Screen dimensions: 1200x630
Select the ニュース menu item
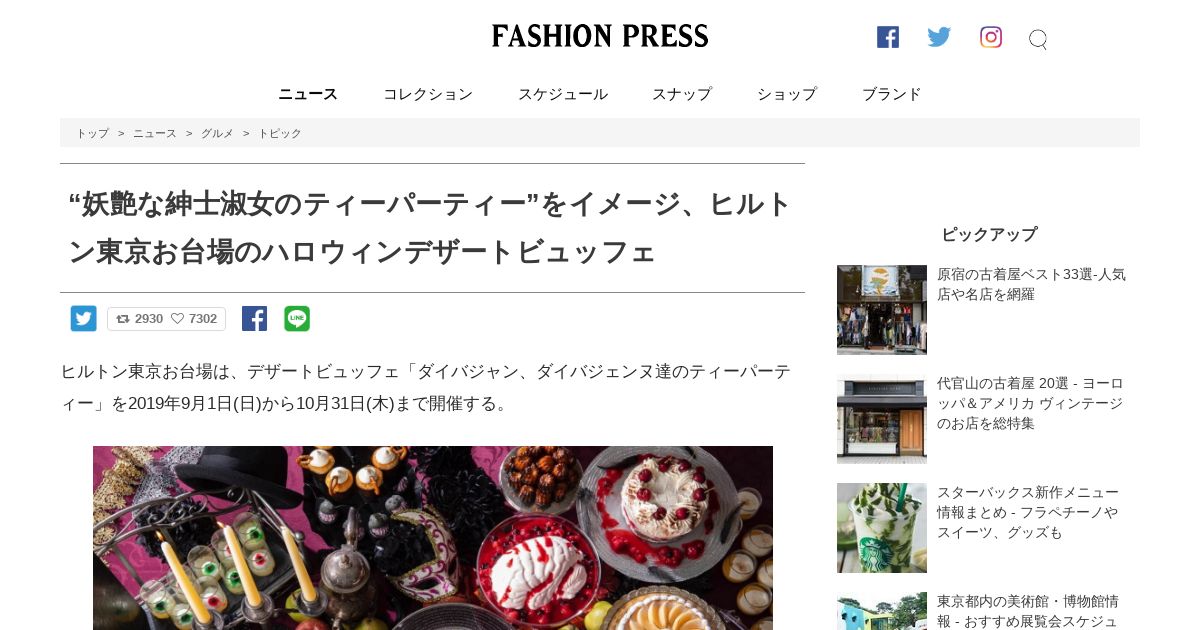(308, 94)
